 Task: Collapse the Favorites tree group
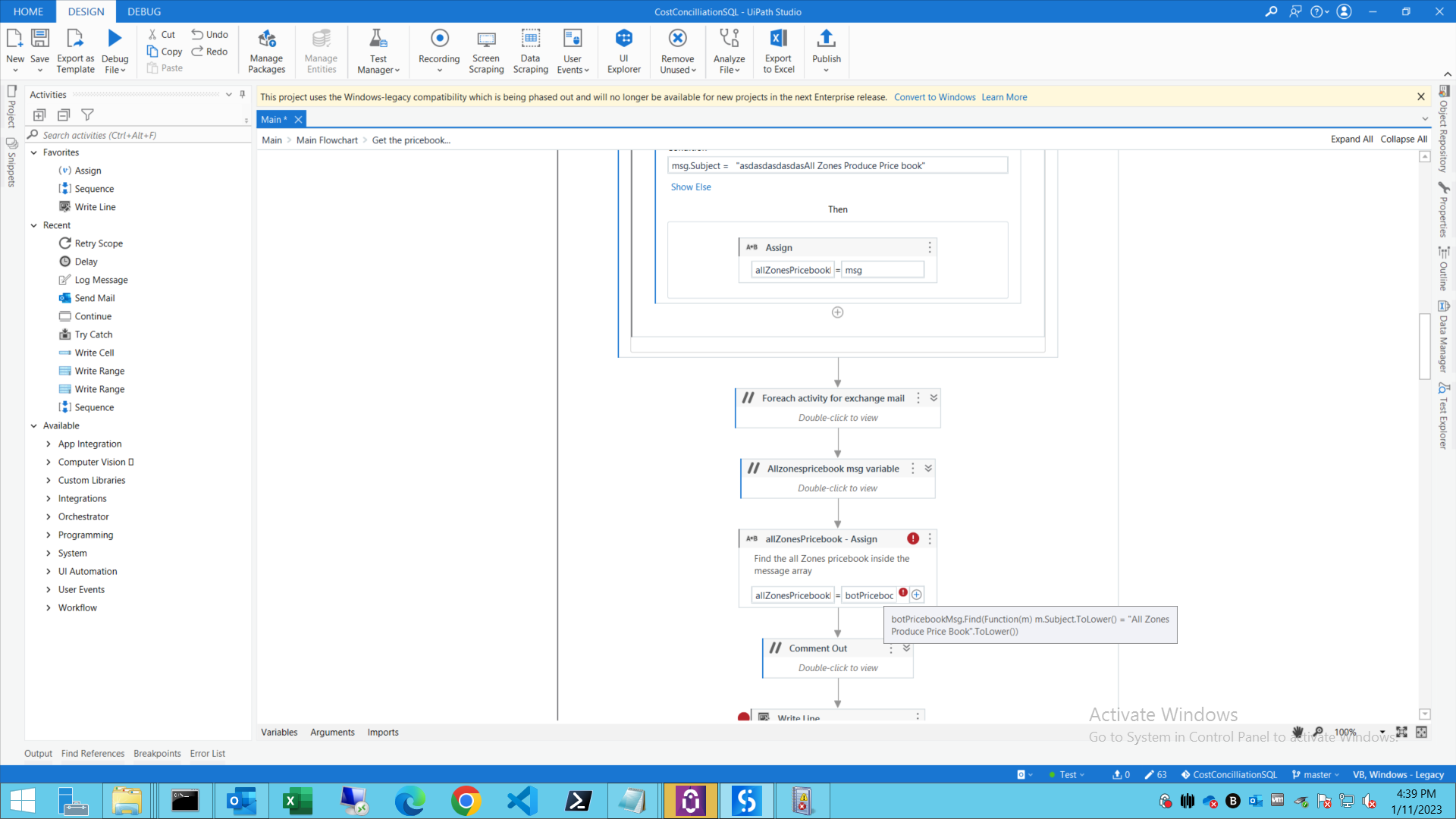point(34,152)
